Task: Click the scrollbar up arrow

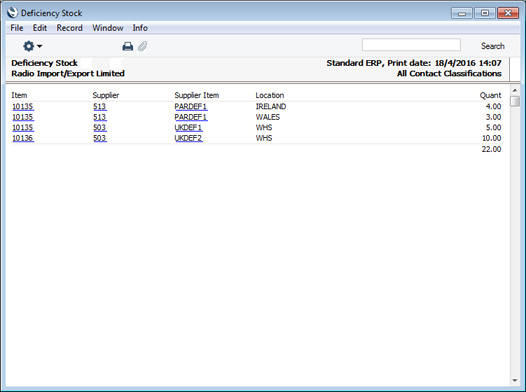Action: click(515, 90)
